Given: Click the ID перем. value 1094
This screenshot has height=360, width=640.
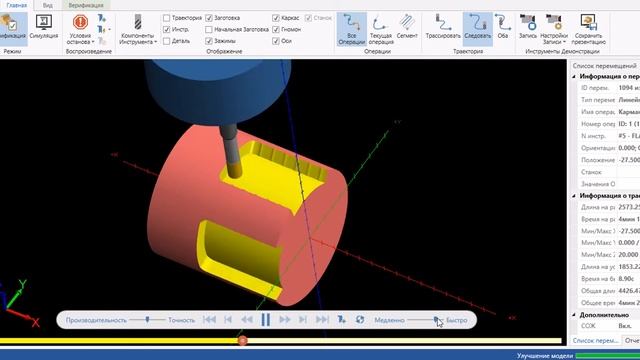Looking at the screenshot, I should click(629, 88).
